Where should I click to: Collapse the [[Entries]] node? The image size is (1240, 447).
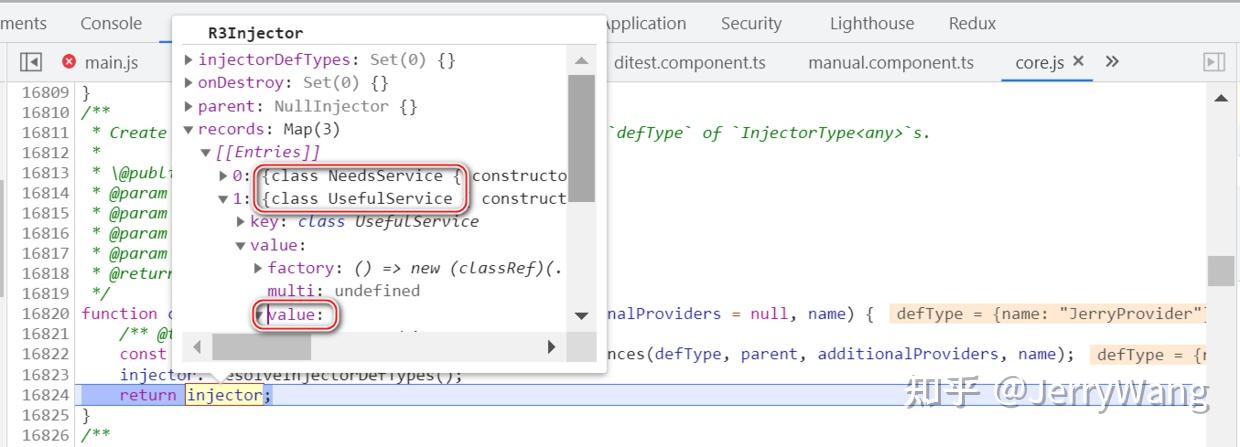tap(207, 152)
